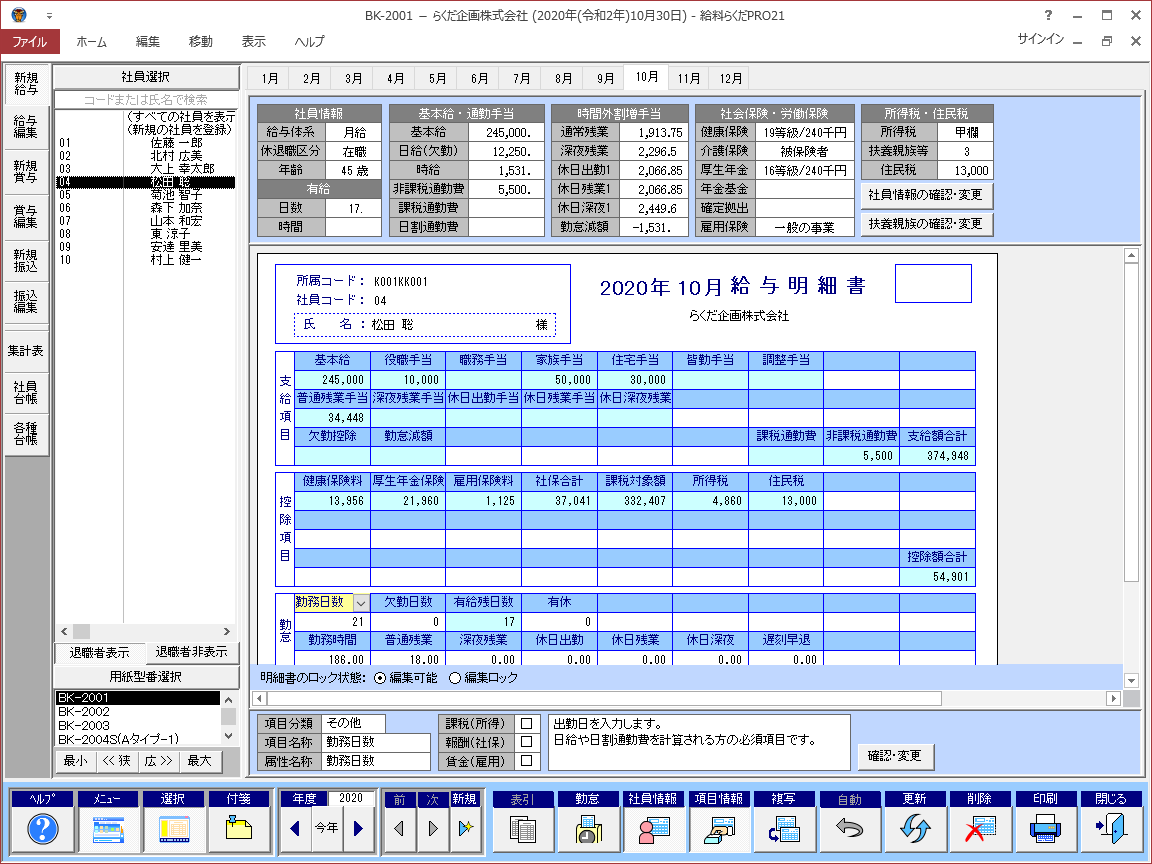Select employee 山本 和宏 in list
The height and width of the screenshot is (864, 1152).
pos(145,221)
